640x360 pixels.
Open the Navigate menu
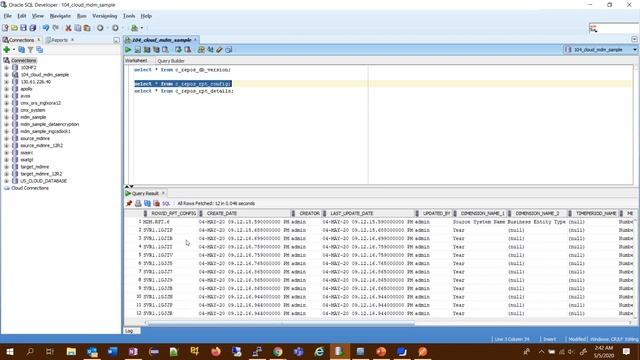pos(60,16)
